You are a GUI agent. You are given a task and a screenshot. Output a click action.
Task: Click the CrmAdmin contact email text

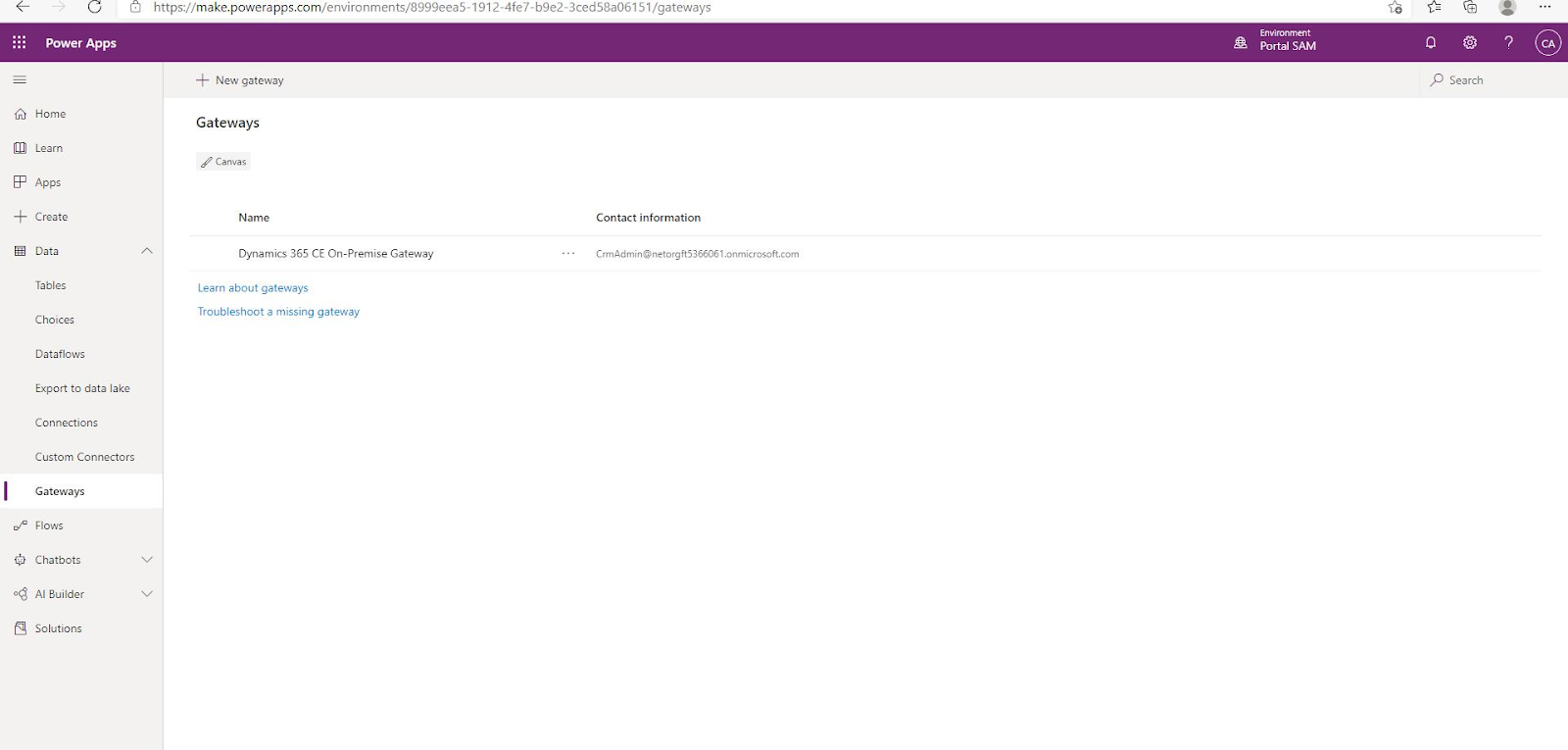[698, 254]
